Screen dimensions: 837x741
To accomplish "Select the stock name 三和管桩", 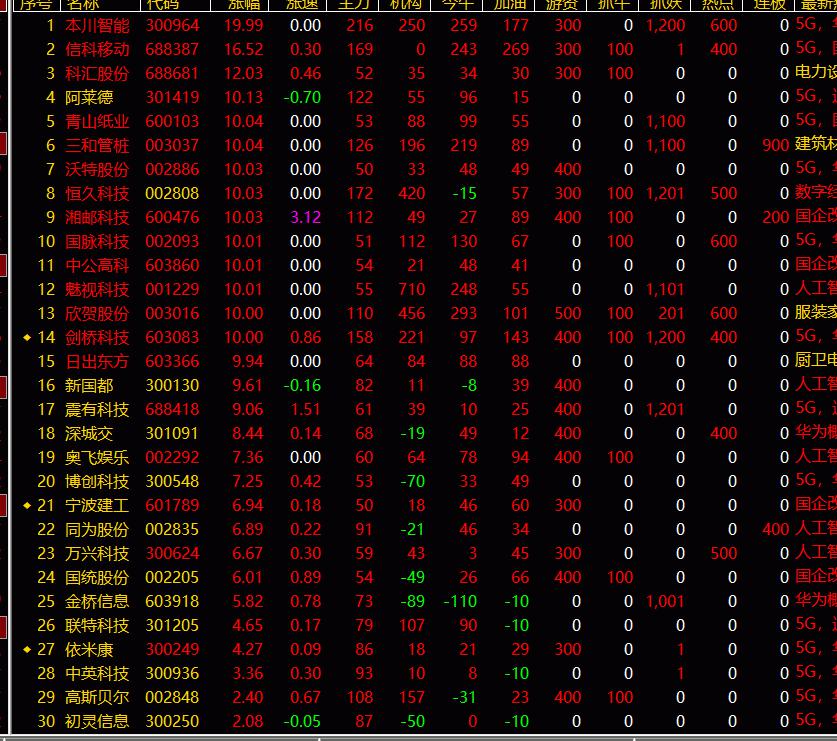I will [x=97, y=146].
